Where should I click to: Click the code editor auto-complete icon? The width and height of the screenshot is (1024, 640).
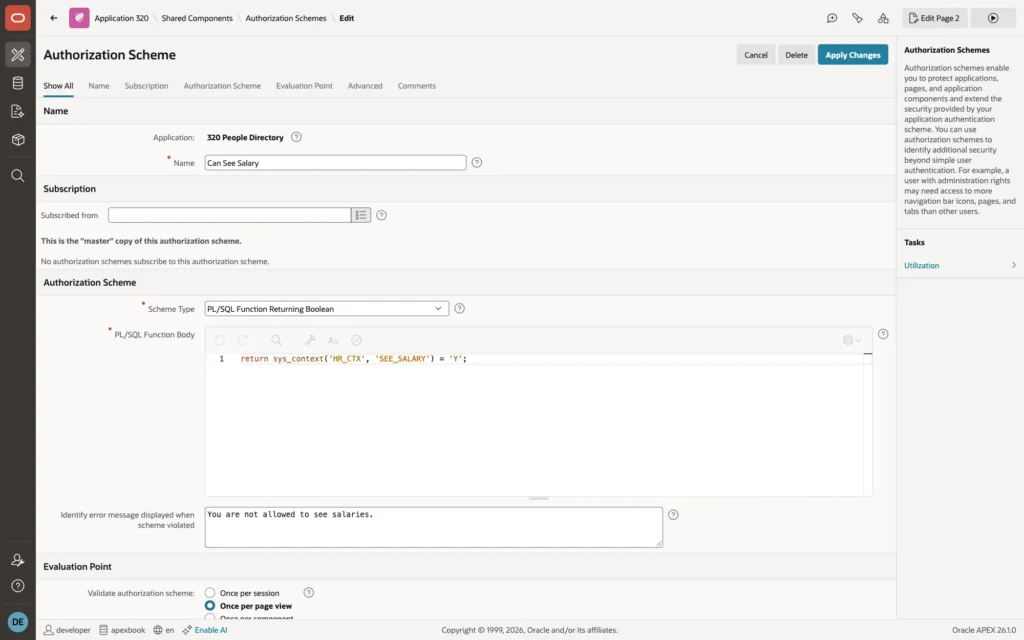coord(333,340)
